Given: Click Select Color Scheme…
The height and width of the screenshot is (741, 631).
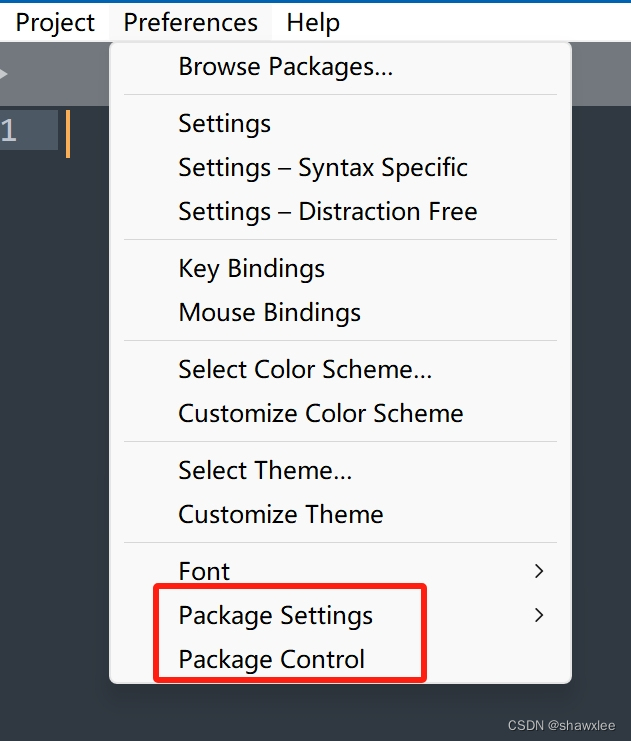Looking at the screenshot, I should click(340, 369).
